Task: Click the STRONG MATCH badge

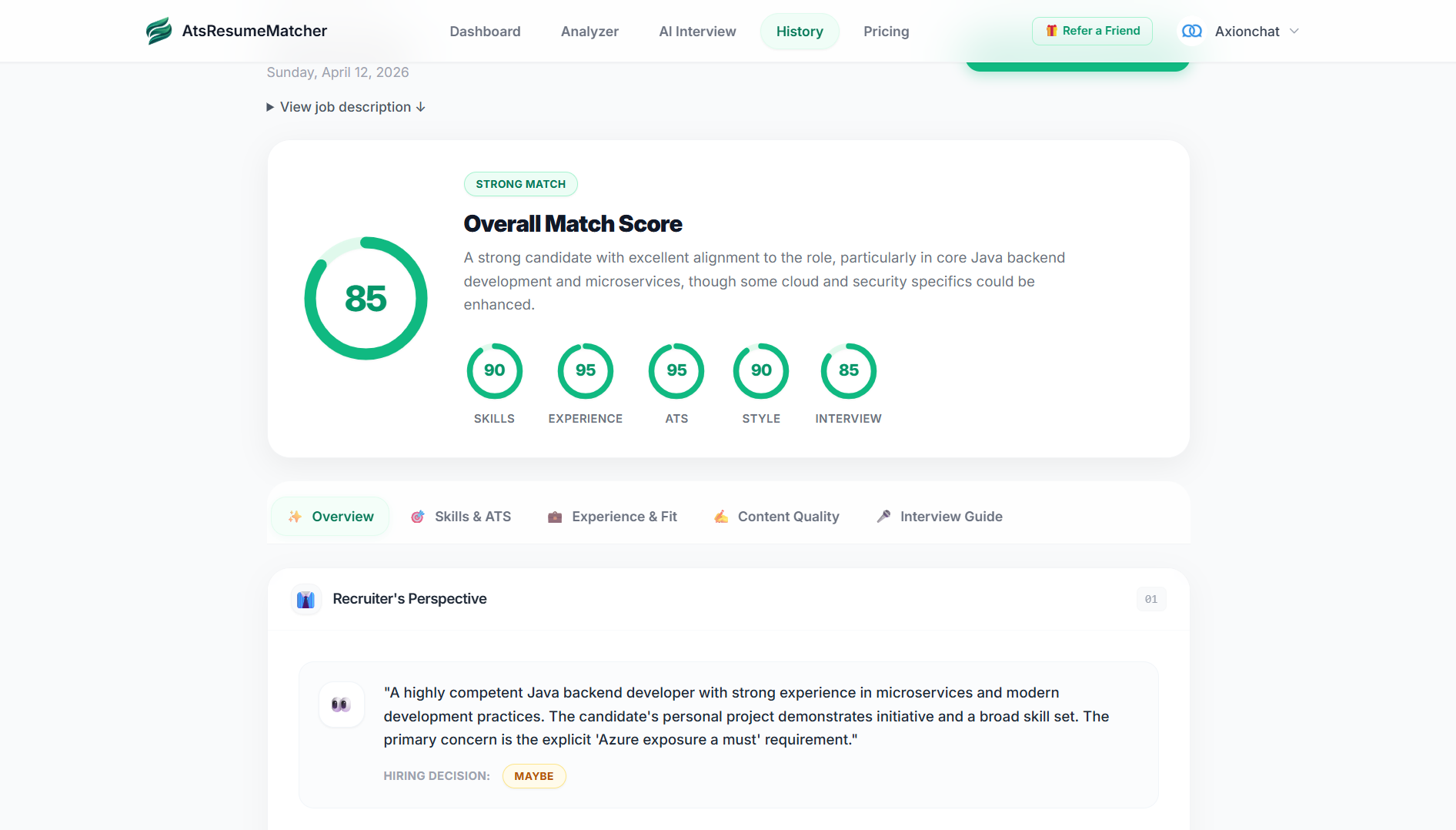Action: point(520,184)
